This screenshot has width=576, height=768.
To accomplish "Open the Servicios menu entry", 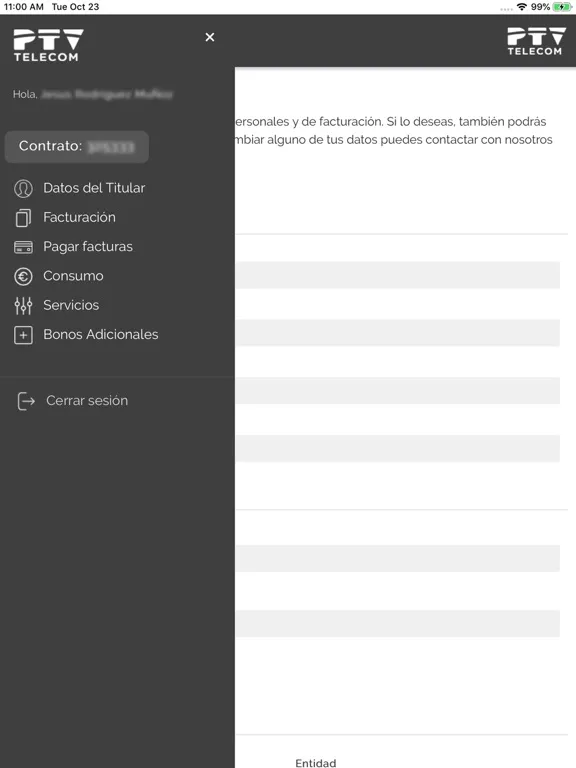I will pos(71,305).
